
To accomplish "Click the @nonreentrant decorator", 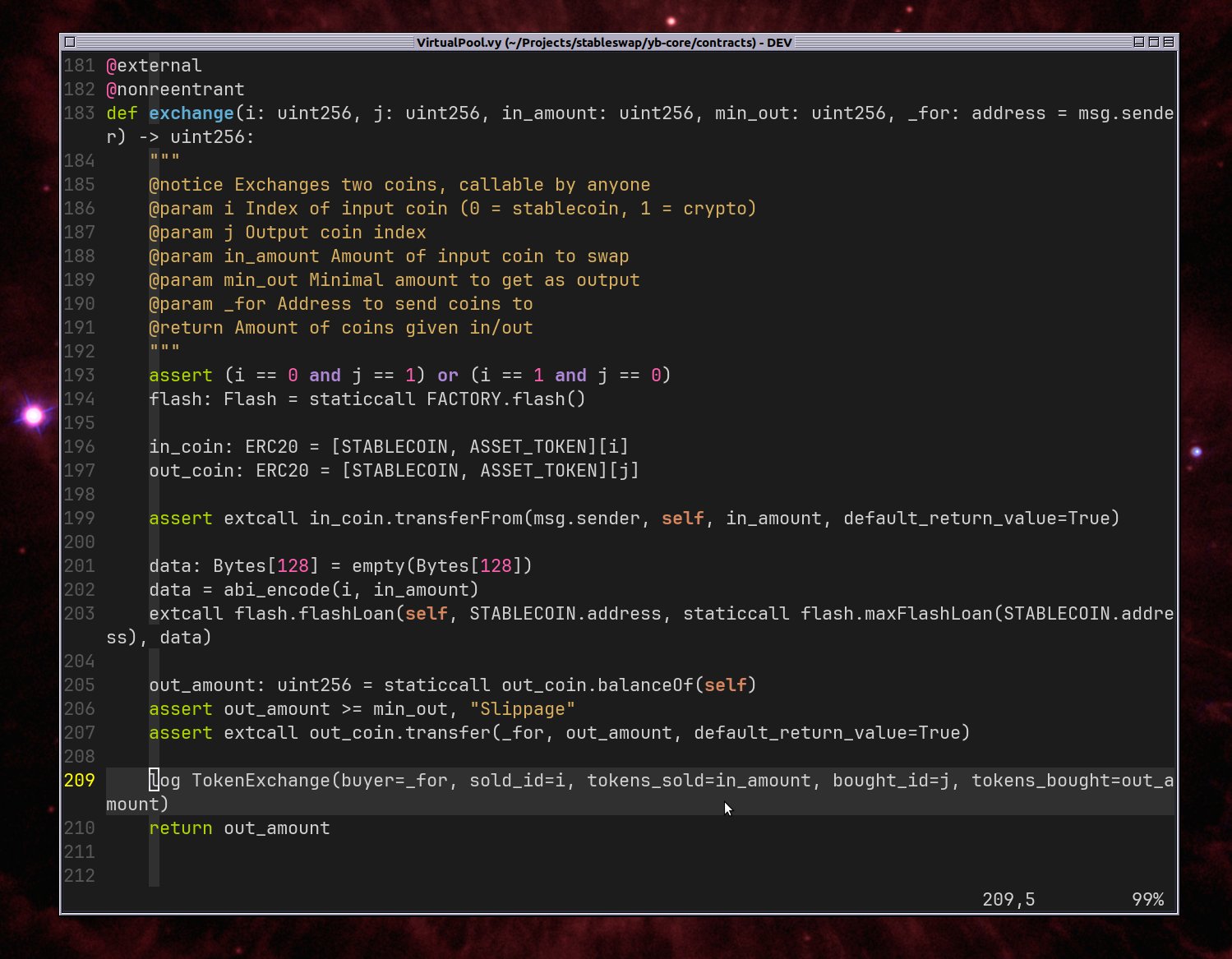I will [x=175, y=90].
